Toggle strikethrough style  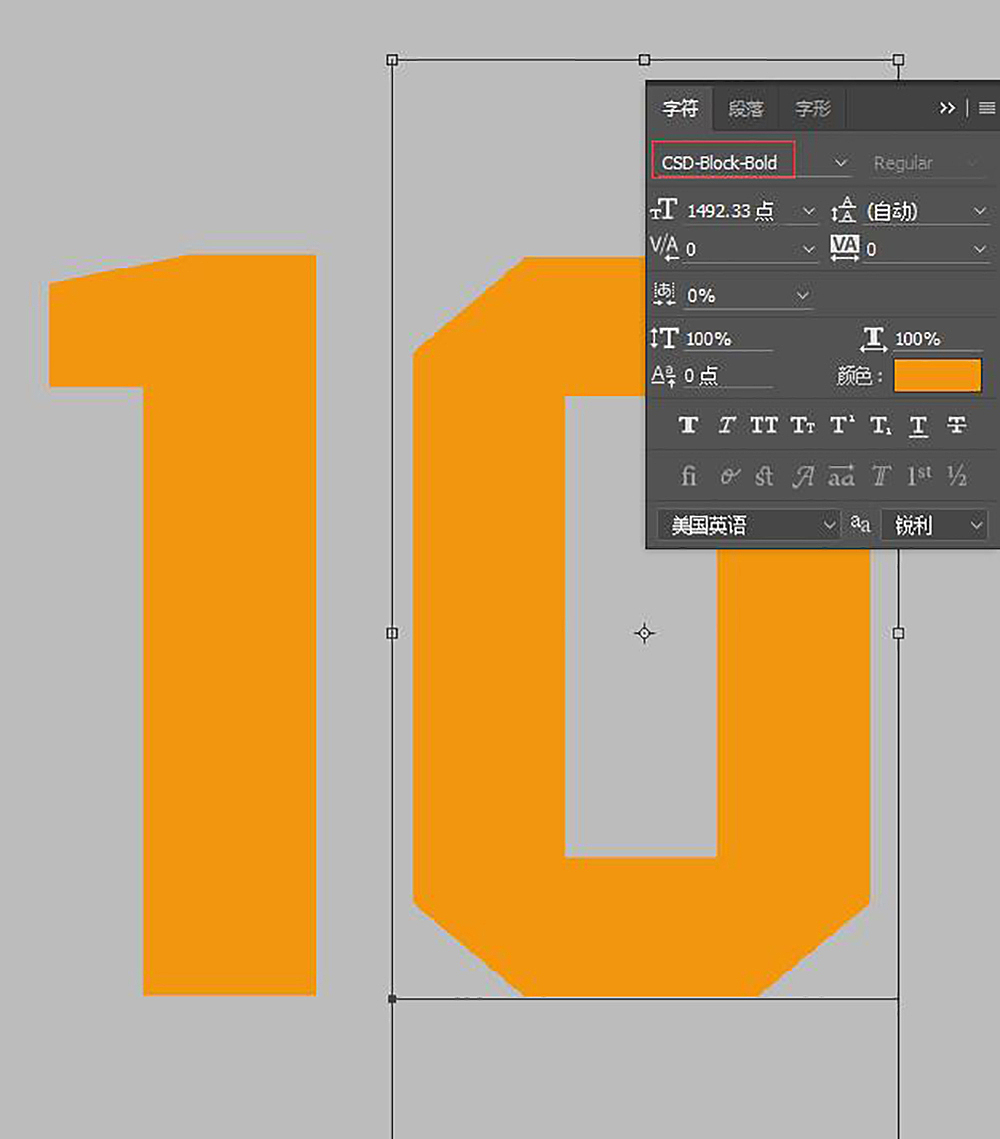[x=957, y=425]
